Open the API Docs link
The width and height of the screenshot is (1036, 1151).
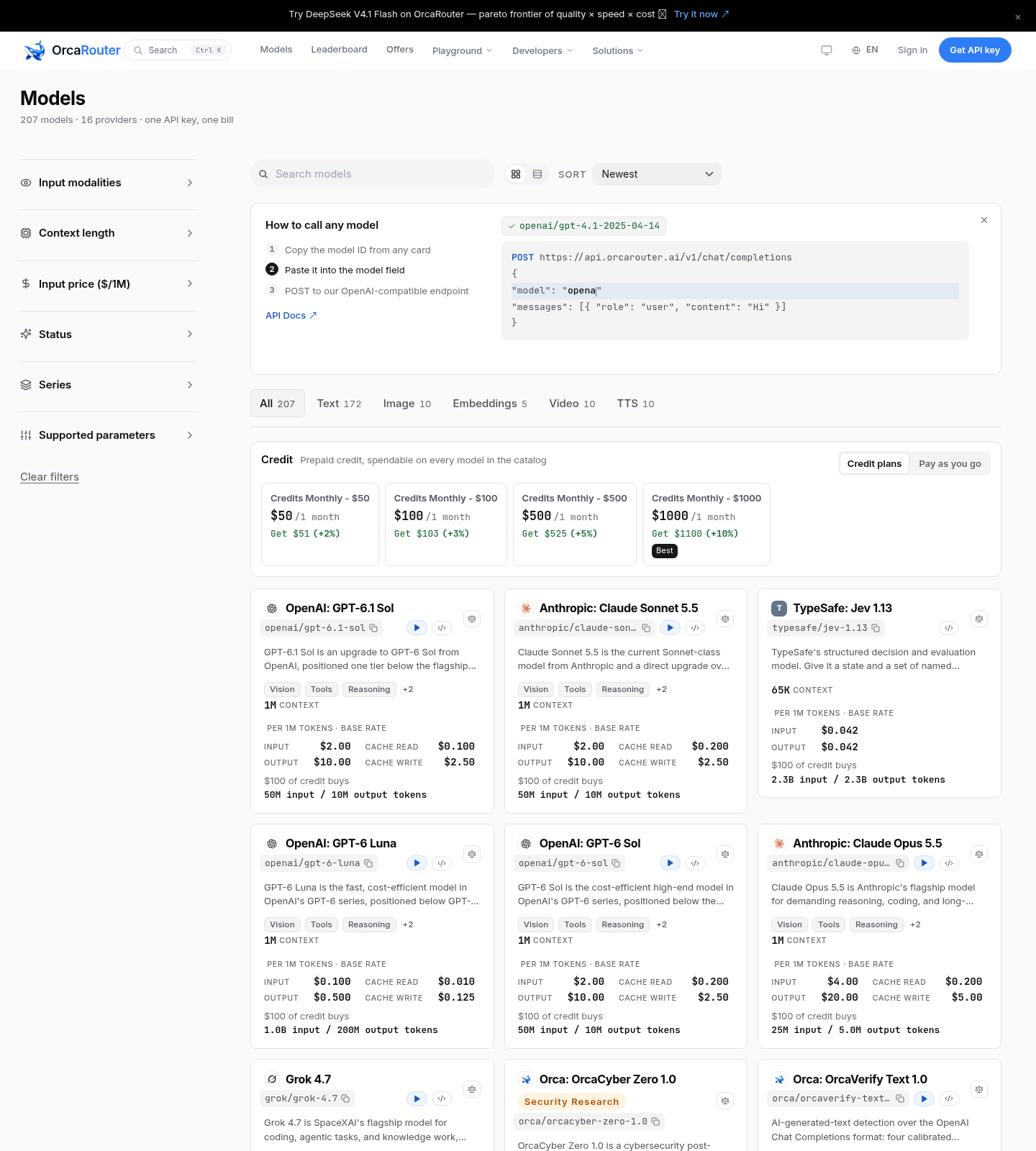291,316
